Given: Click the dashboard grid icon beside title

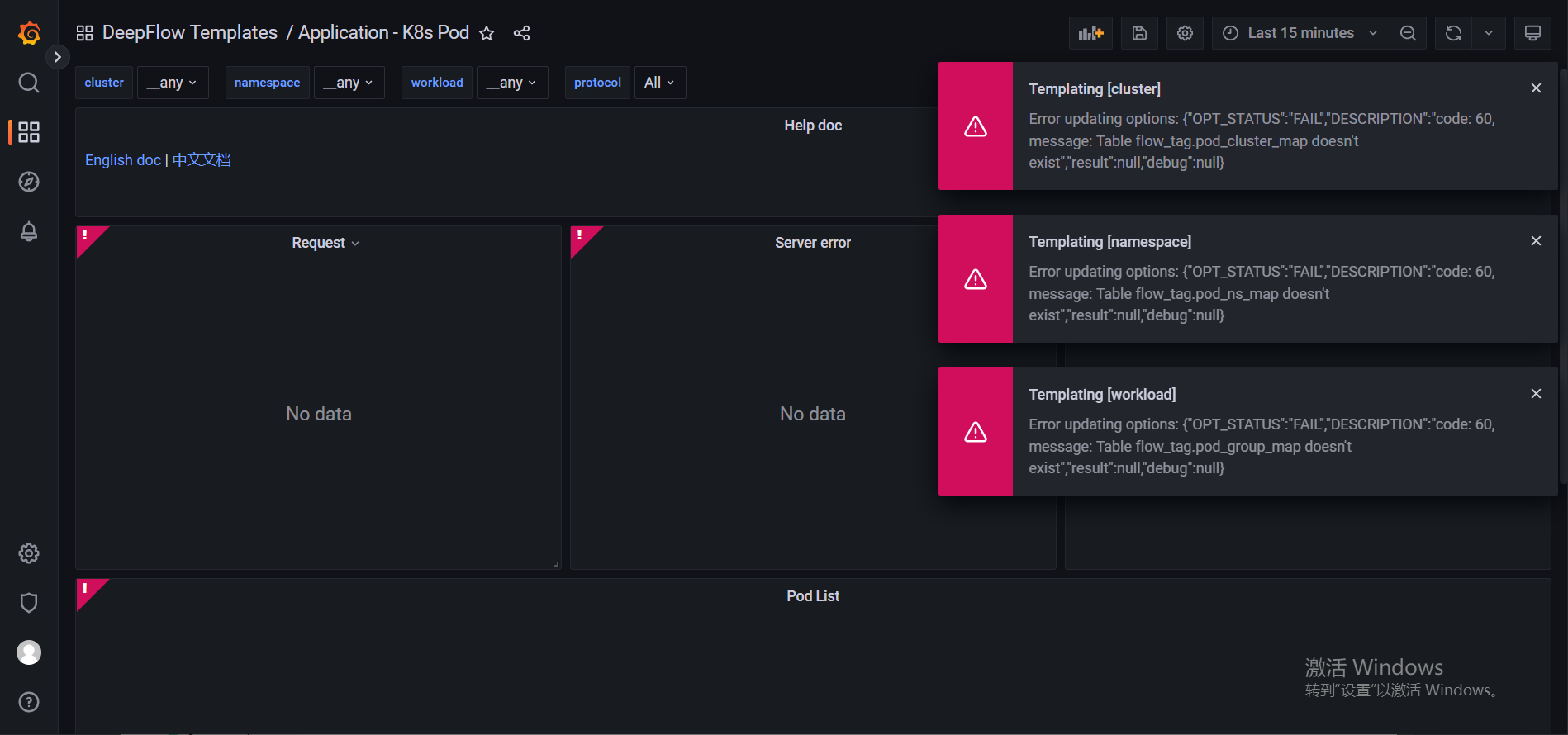Looking at the screenshot, I should pos(84,33).
